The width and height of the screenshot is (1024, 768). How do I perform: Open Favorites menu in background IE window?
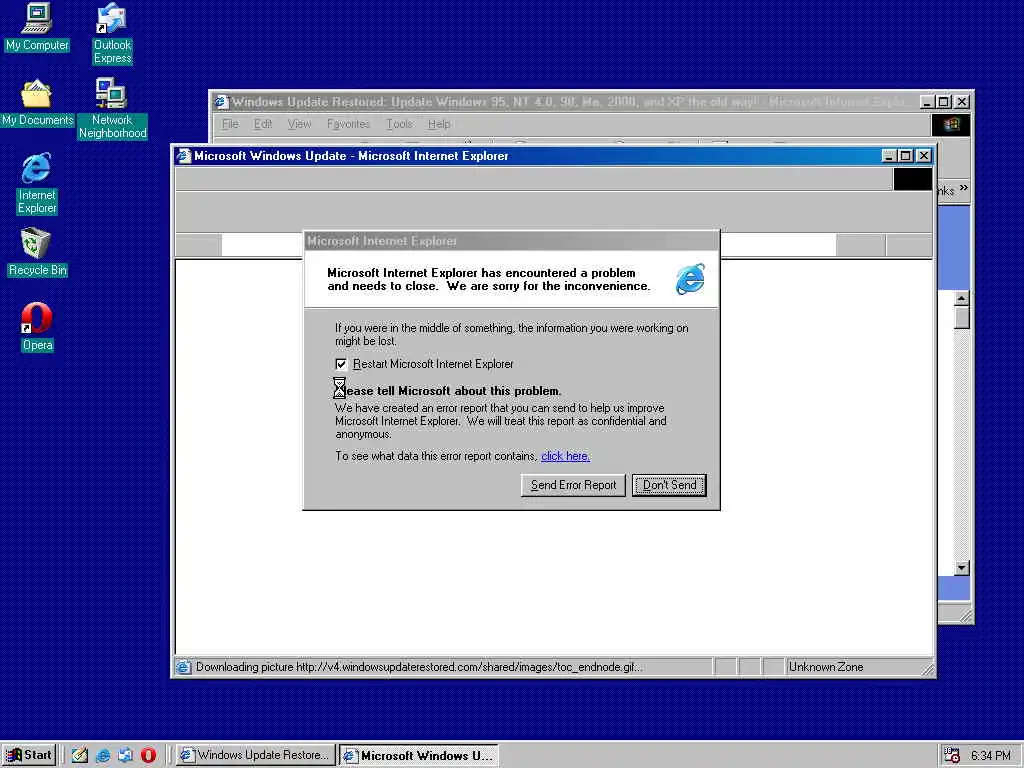[x=348, y=124]
